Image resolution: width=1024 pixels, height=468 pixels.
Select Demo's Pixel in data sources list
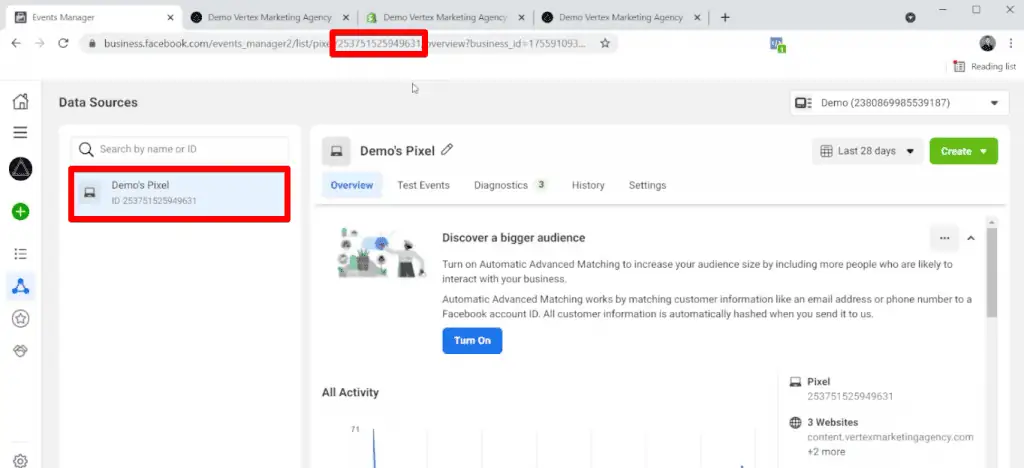179,193
